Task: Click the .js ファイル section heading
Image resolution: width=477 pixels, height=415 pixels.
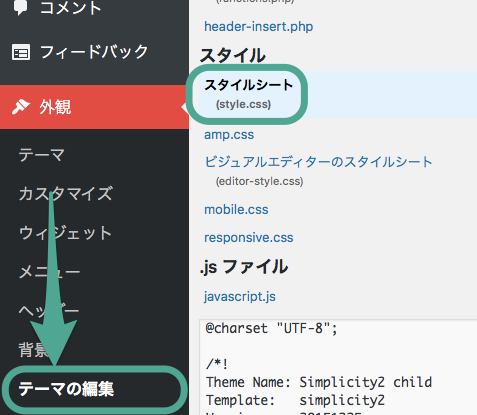Action: 244,267
